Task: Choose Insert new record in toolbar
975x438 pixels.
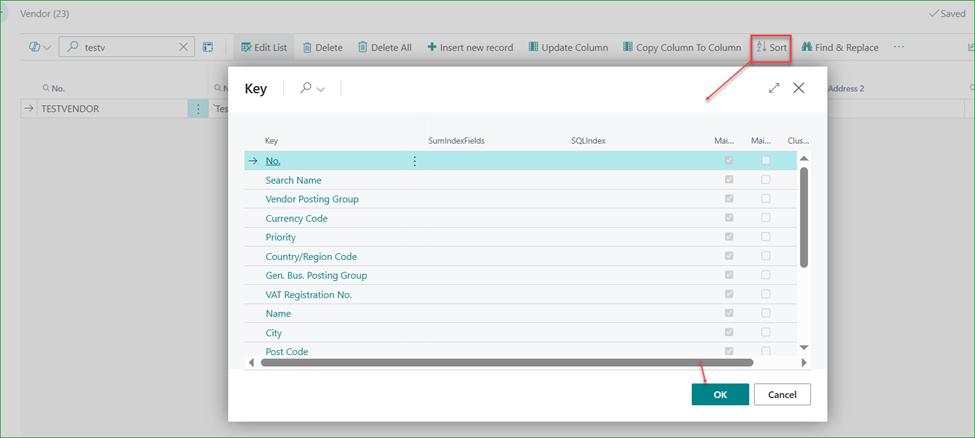Action: tap(470, 47)
